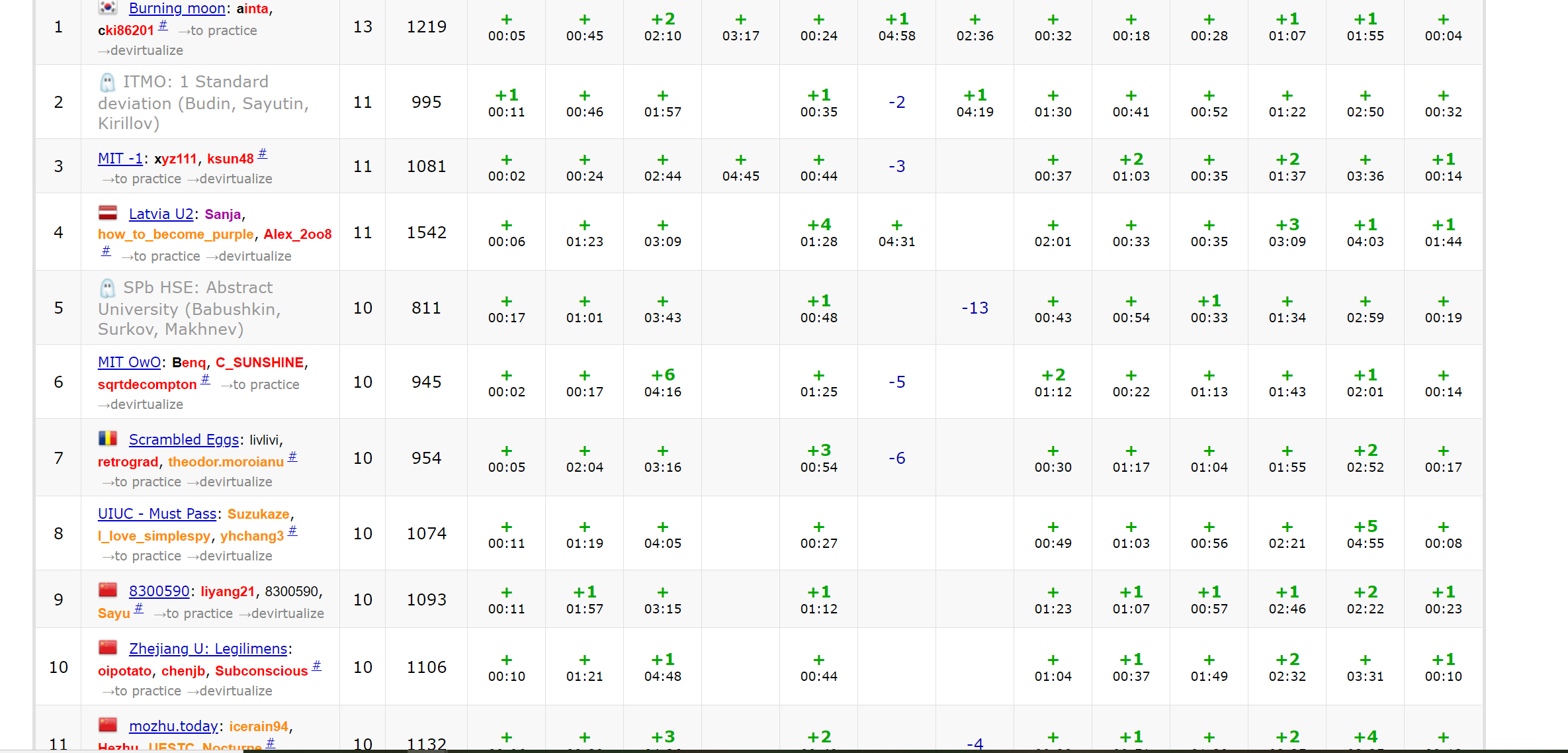Click the +6 04:16 cell in MIT OwO row

[663, 382]
